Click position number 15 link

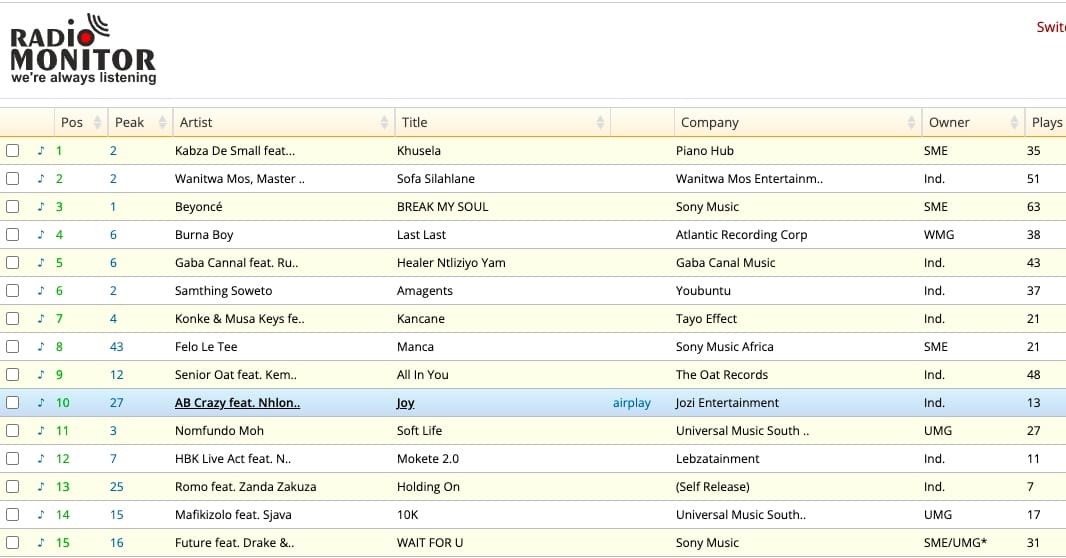pyautogui.click(x=63, y=542)
